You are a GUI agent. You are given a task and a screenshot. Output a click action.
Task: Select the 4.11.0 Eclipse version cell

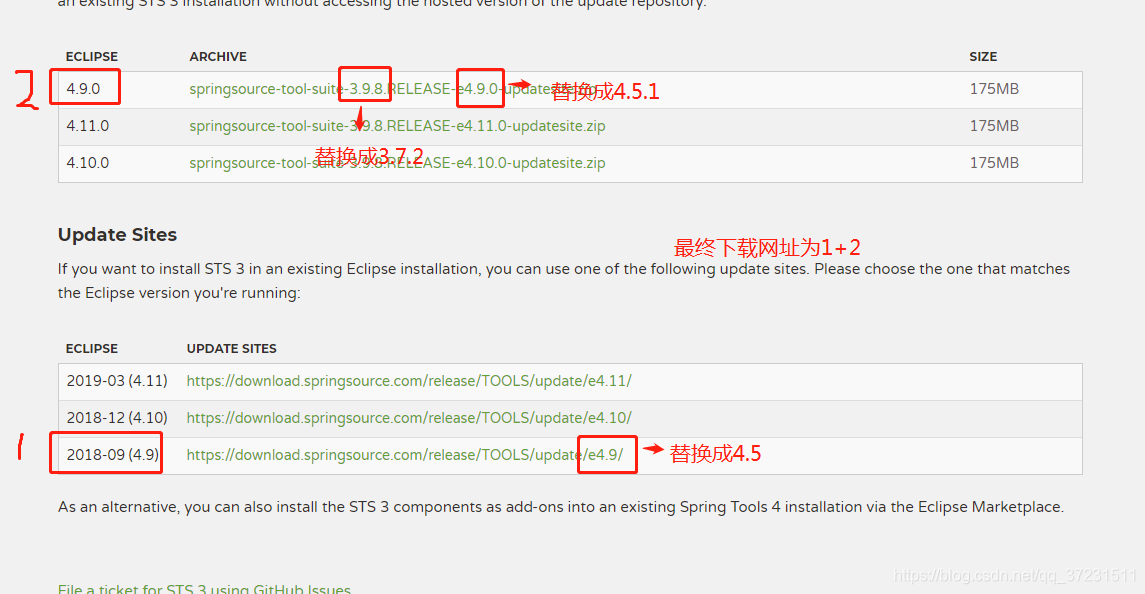pos(88,126)
